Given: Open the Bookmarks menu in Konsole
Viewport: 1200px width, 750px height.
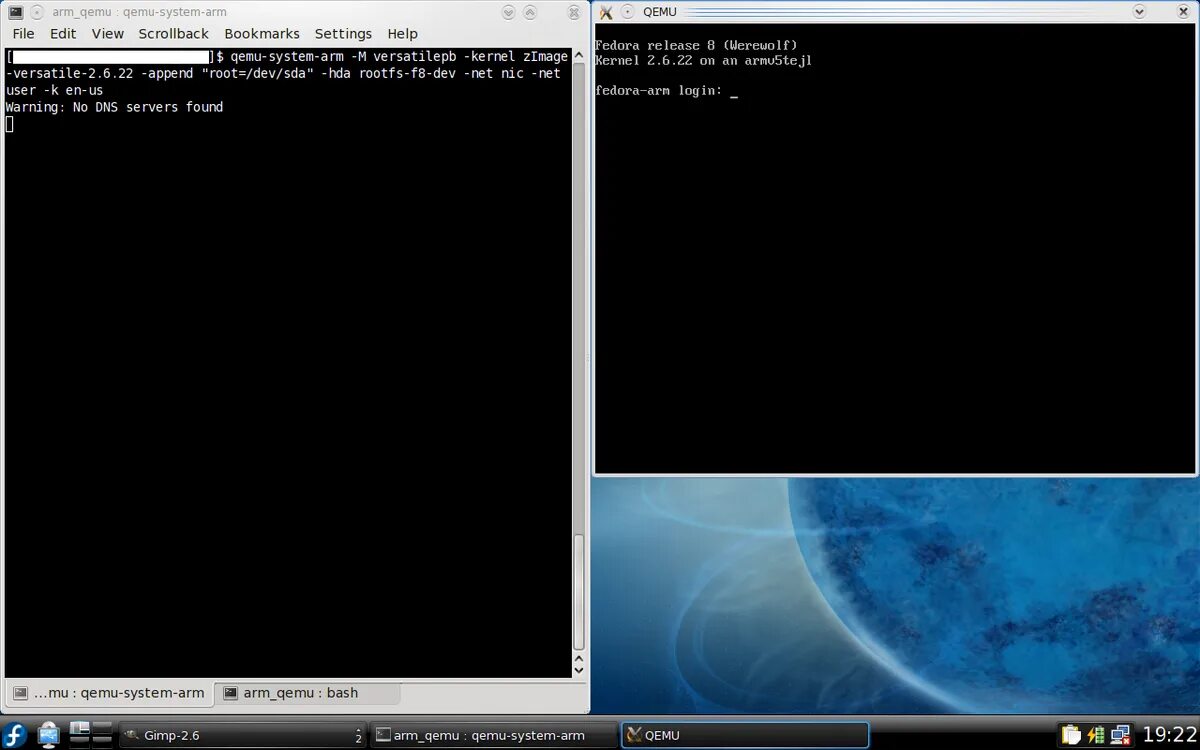Looking at the screenshot, I should point(262,33).
